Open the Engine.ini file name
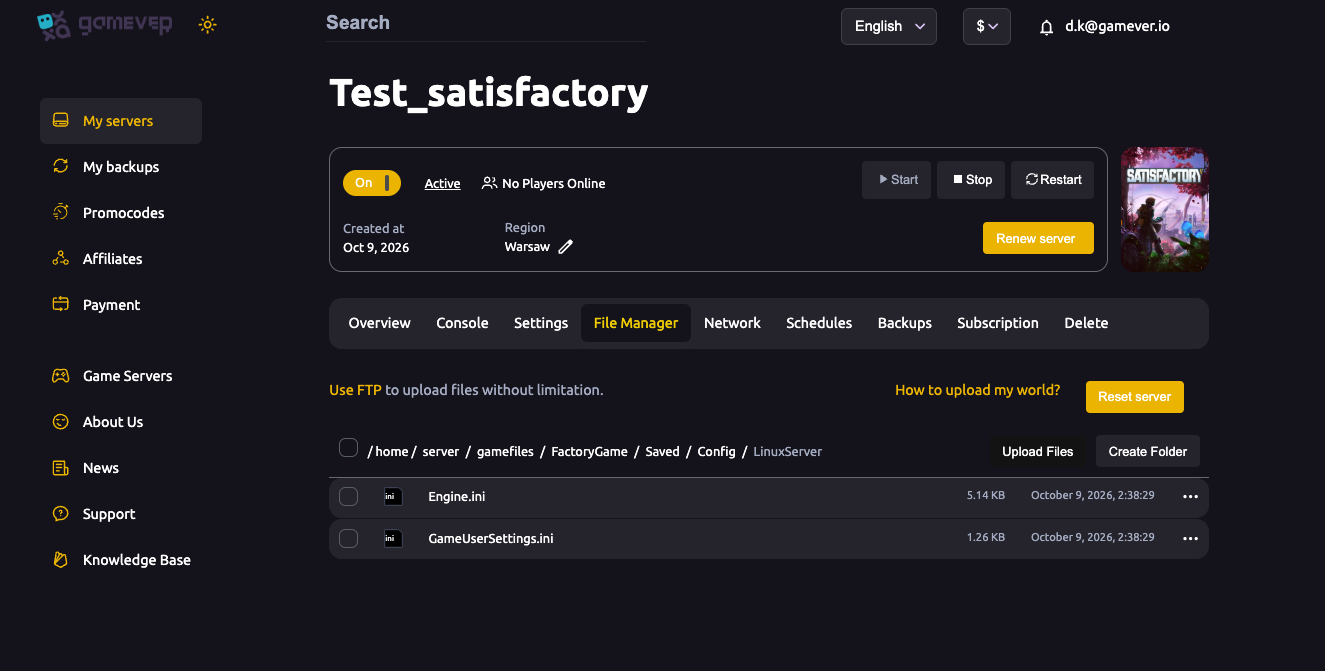The width and height of the screenshot is (1325, 671). tap(457, 496)
